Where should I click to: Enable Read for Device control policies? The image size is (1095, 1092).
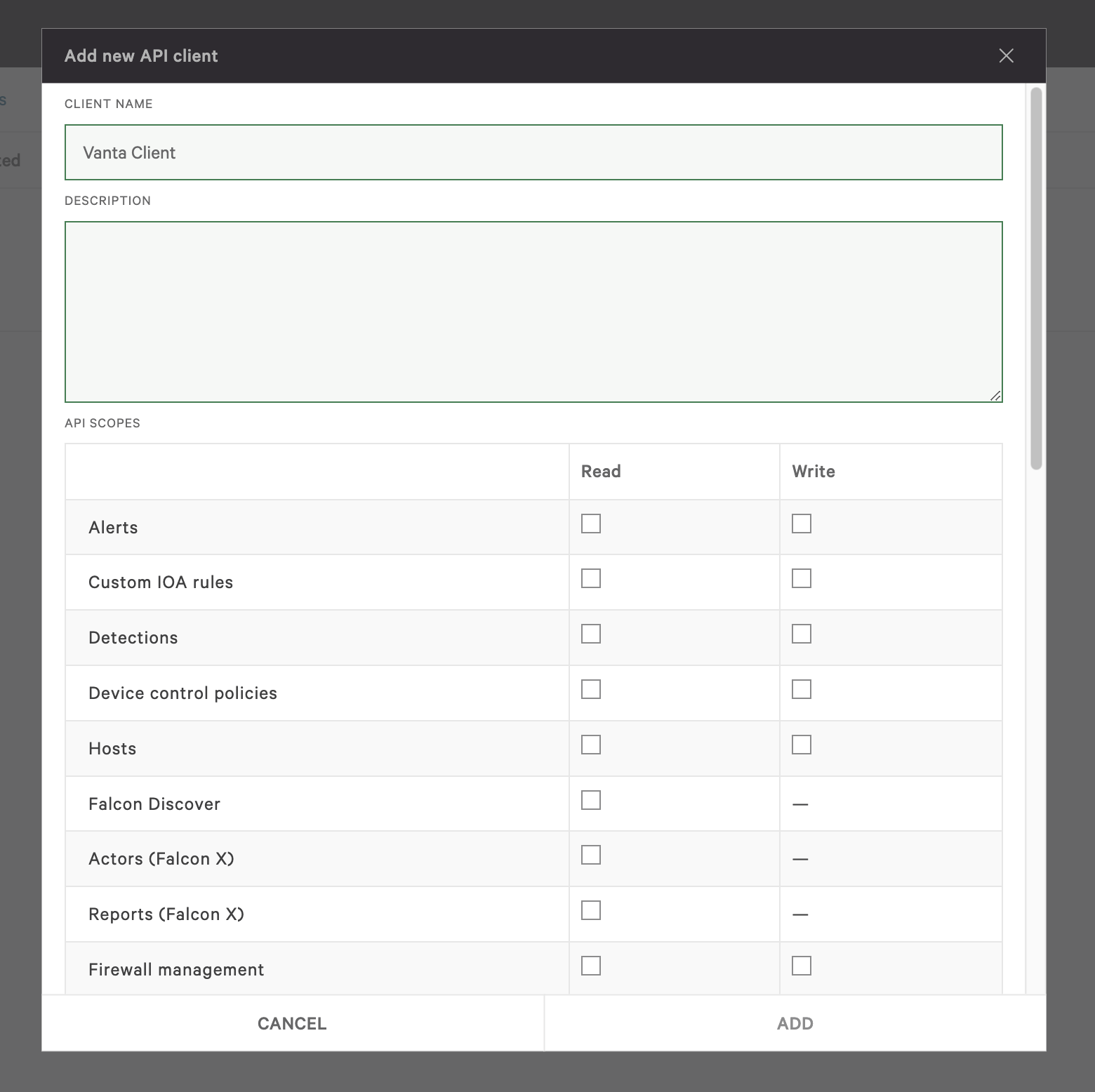coord(591,689)
